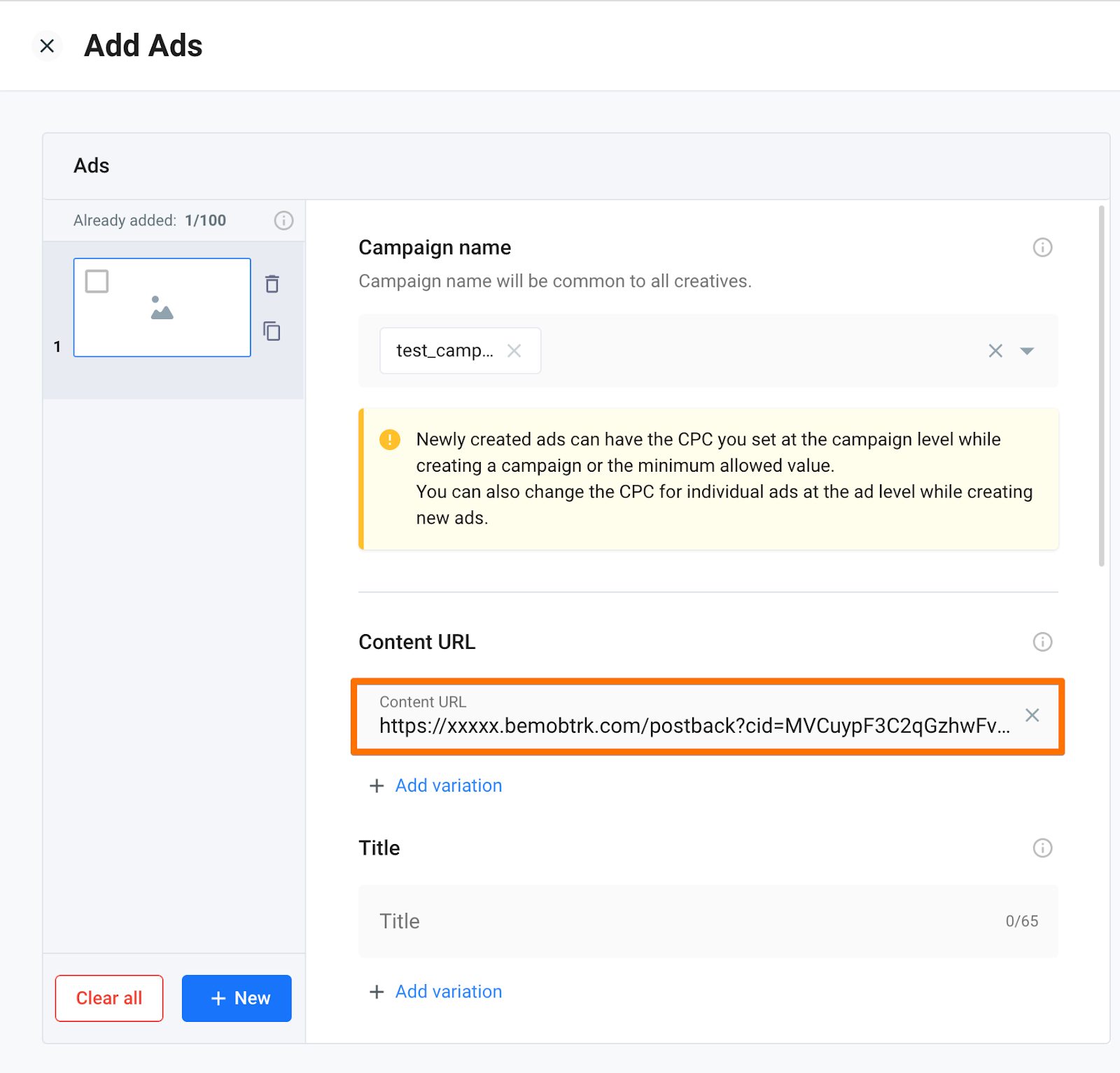Remove the test_camp tag
This screenshot has width=1120, height=1073.
(x=514, y=351)
